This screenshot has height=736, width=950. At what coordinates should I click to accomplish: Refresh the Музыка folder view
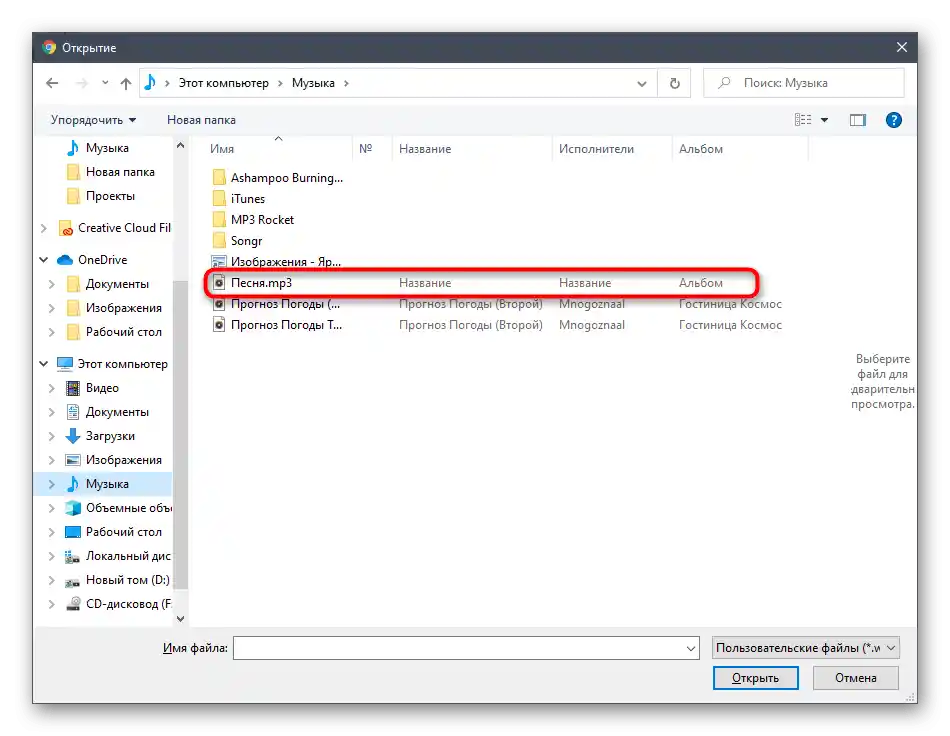click(x=674, y=84)
